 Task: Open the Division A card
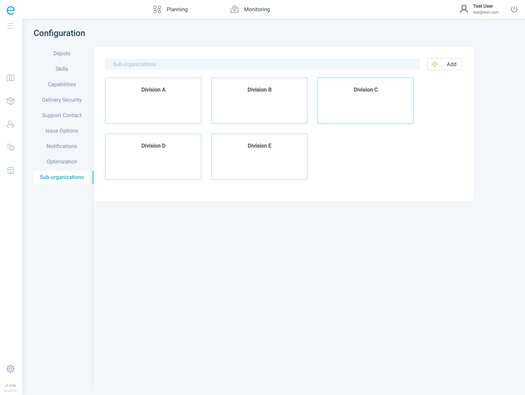[153, 100]
